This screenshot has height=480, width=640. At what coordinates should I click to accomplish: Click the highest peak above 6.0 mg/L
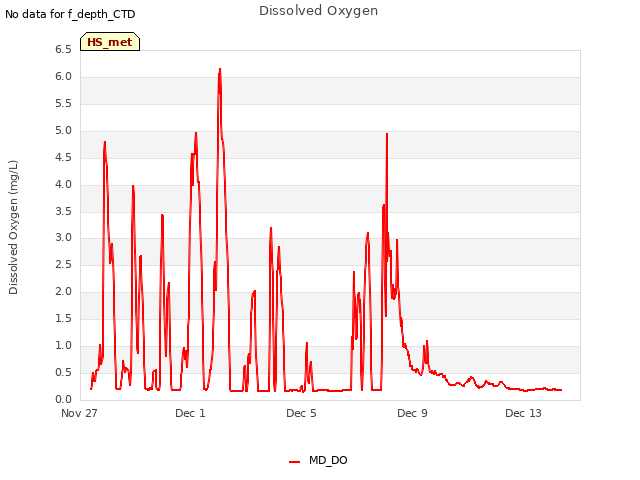click(x=220, y=69)
